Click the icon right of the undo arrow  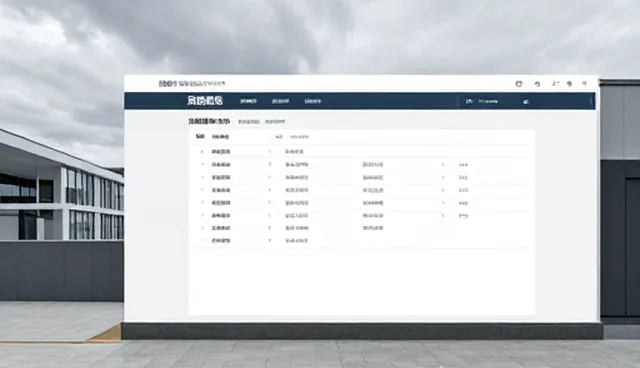click(555, 83)
